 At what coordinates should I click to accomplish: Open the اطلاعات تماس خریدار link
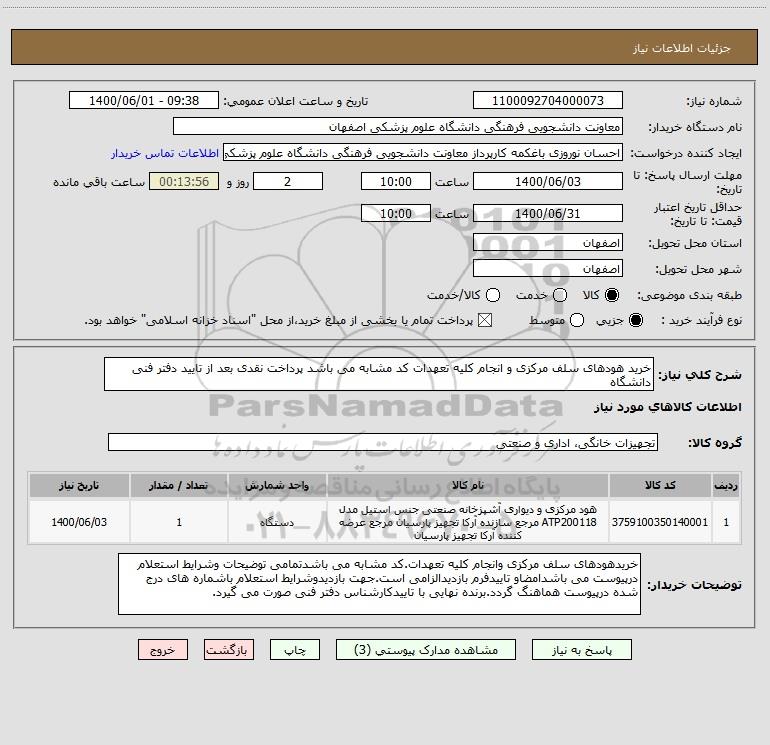click(165, 153)
